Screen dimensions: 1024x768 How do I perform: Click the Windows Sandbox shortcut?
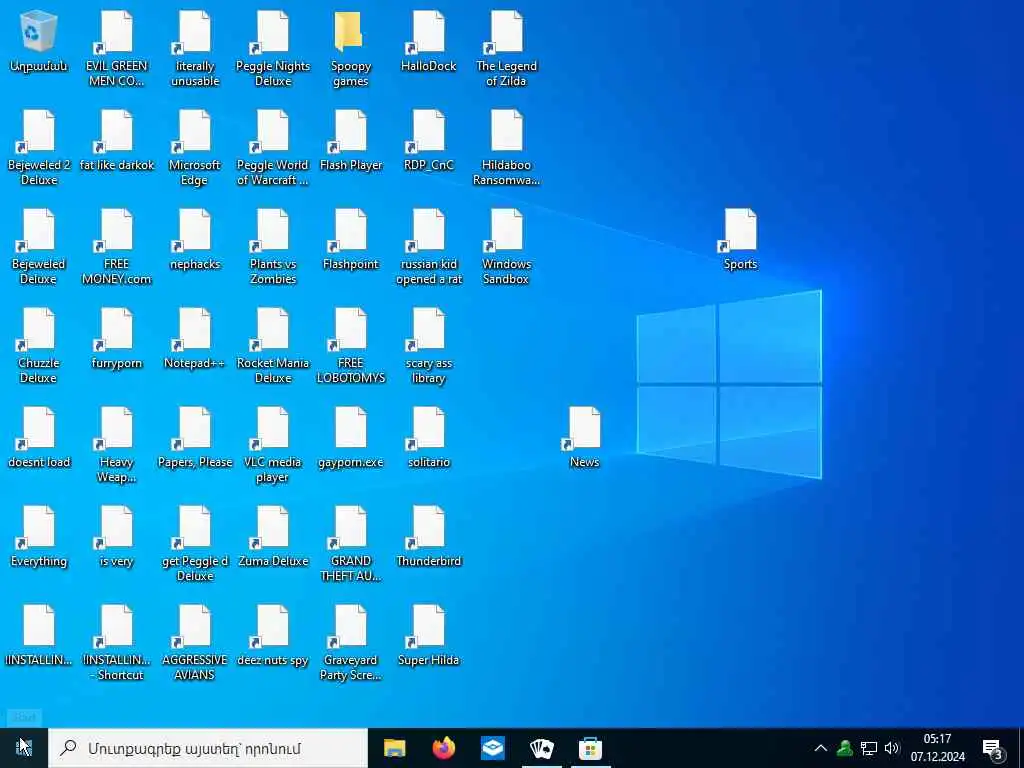[506, 247]
